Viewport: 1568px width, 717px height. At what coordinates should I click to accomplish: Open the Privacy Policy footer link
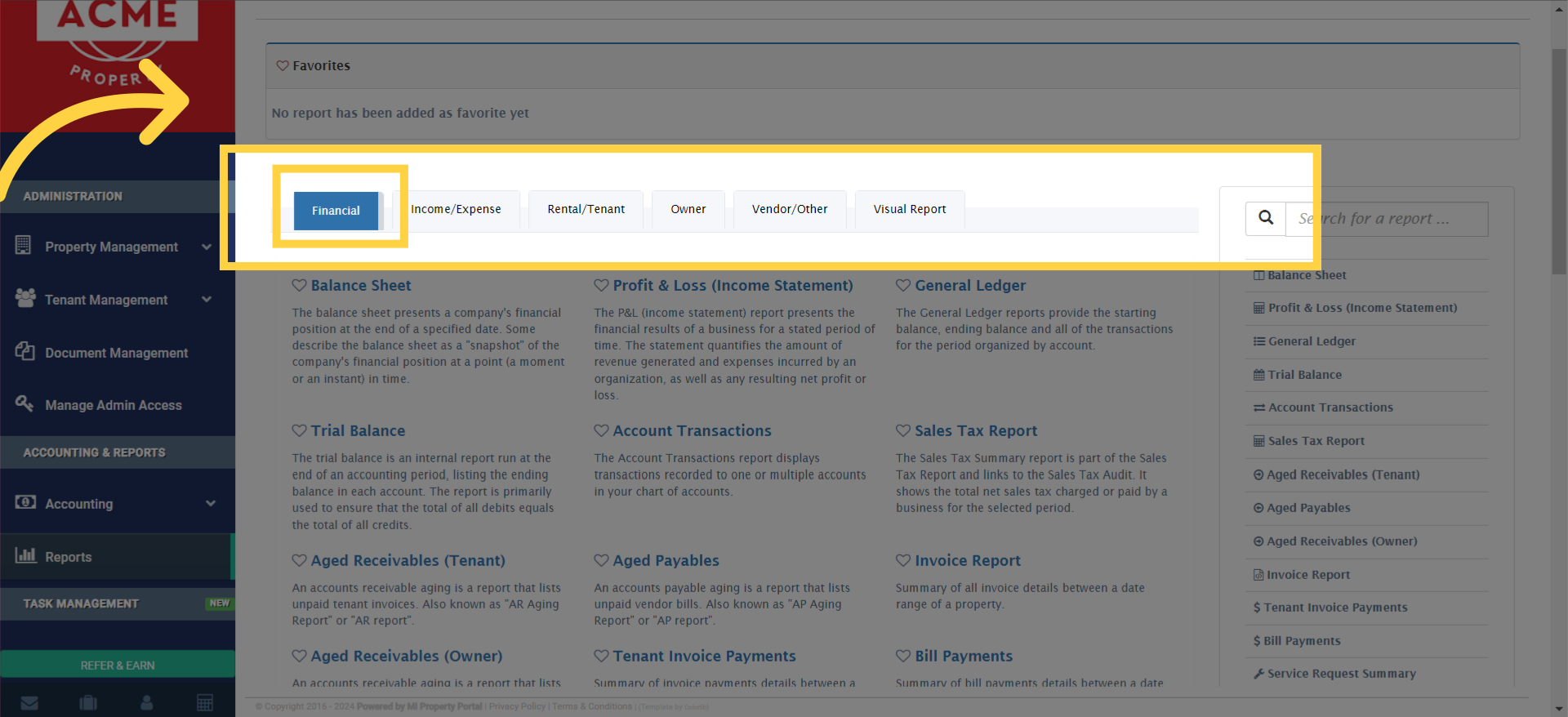point(517,706)
